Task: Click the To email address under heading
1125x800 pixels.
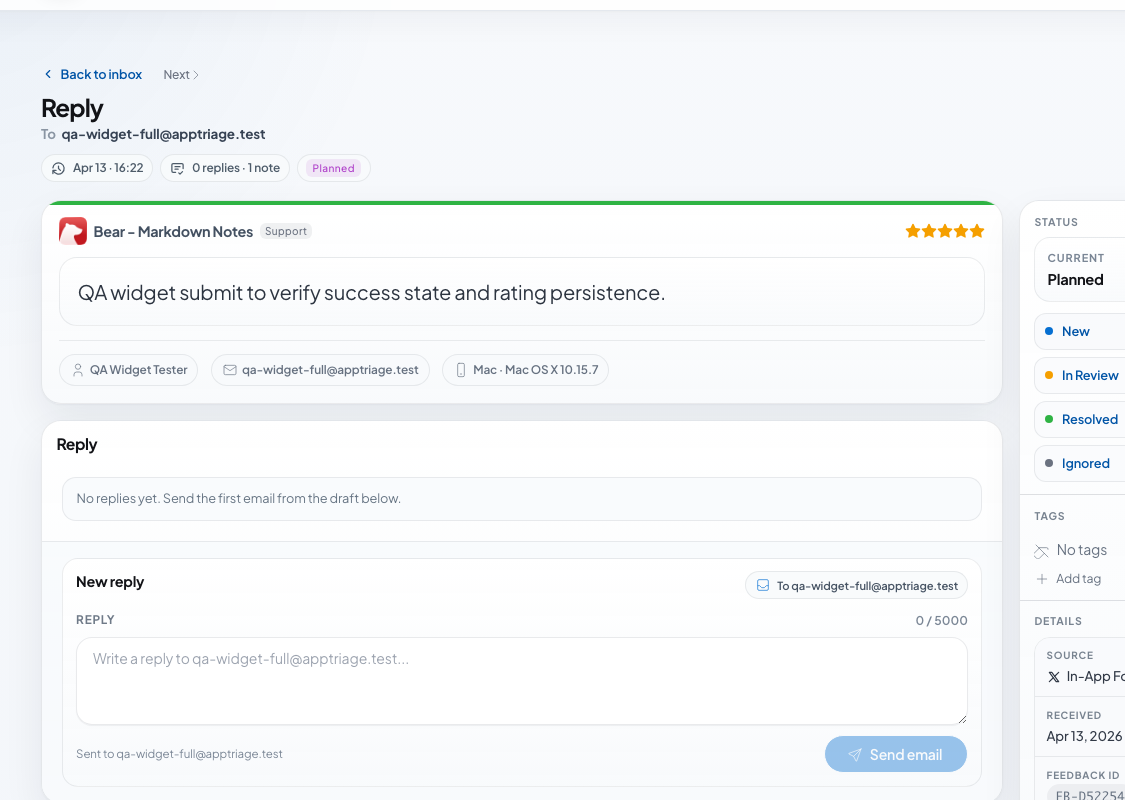Action: (164, 134)
